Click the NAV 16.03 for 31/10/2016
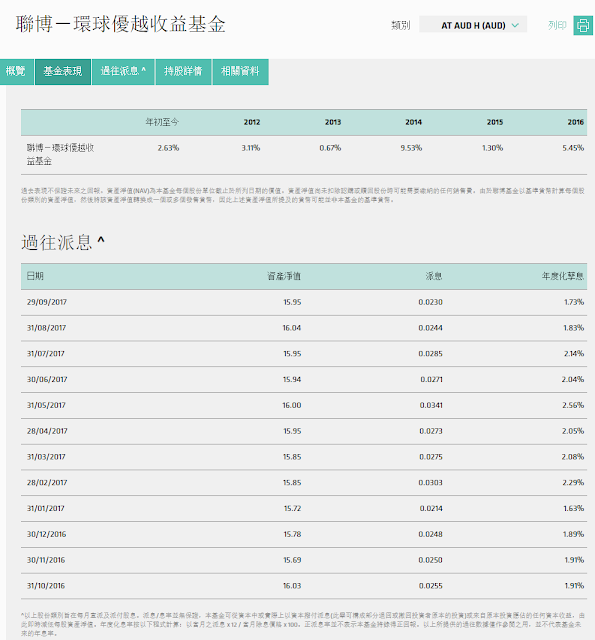Image resolution: width=595 pixels, height=640 pixels. (292, 586)
